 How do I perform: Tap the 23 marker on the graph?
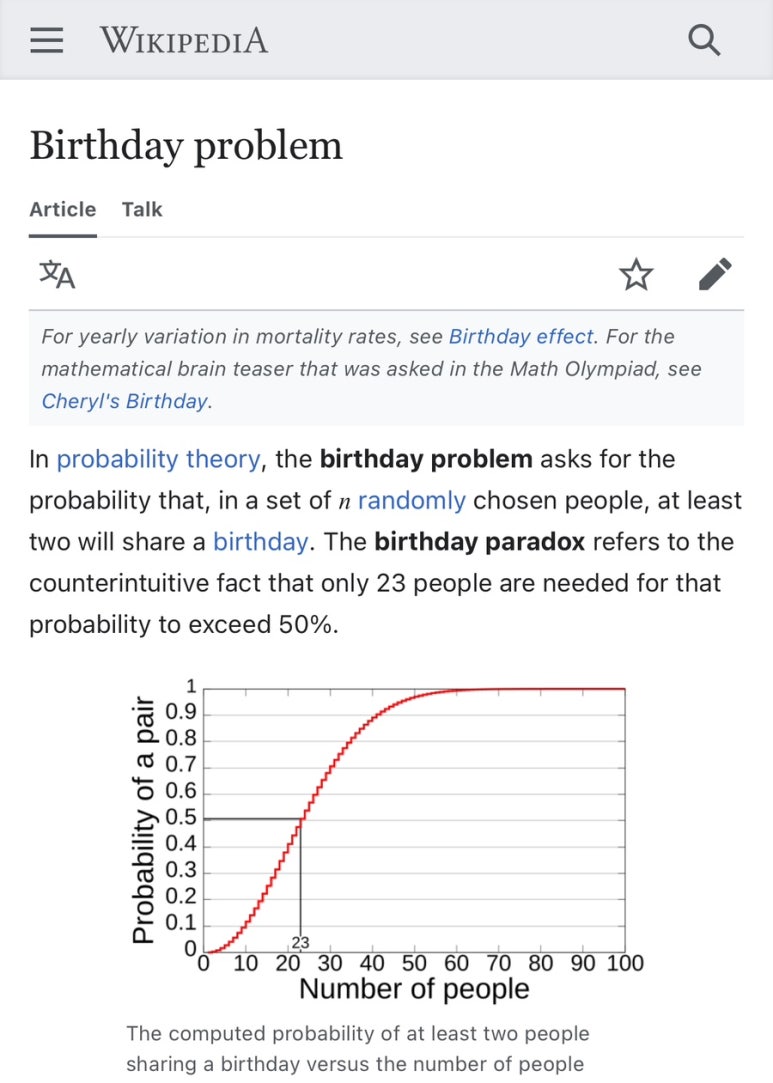[x=300, y=943]
